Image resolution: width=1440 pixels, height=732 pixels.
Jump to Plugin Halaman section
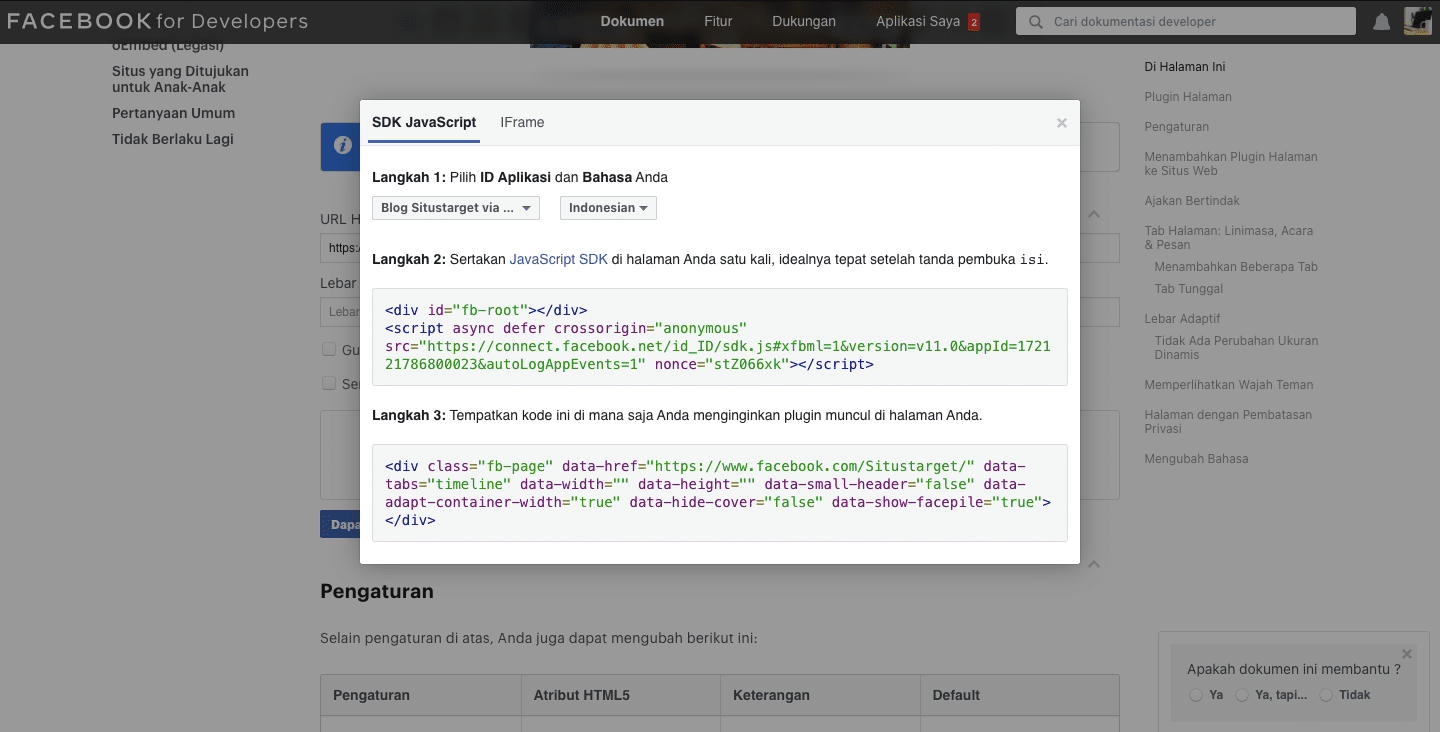pyautogui.click(x=1188, y=97)
